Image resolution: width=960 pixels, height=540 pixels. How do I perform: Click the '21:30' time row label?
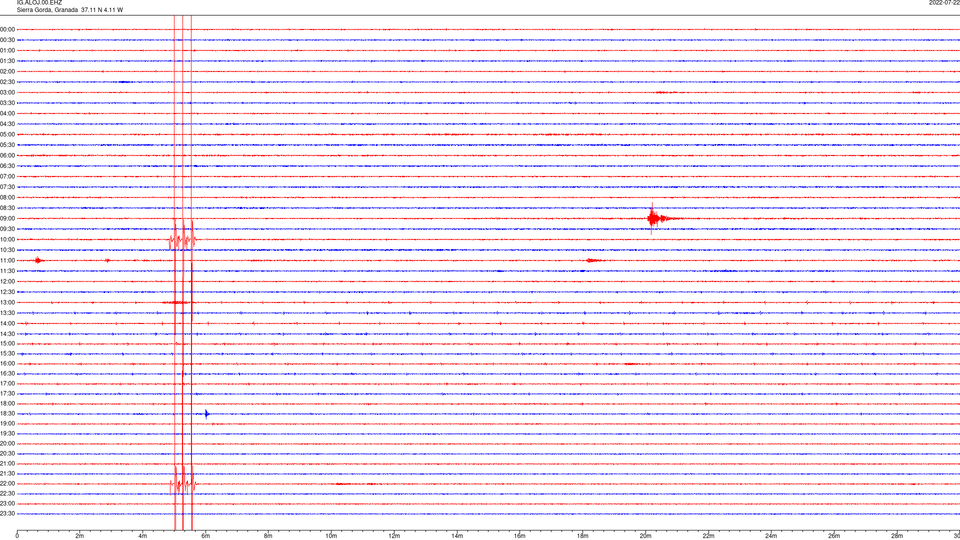(x=7, y=474)
